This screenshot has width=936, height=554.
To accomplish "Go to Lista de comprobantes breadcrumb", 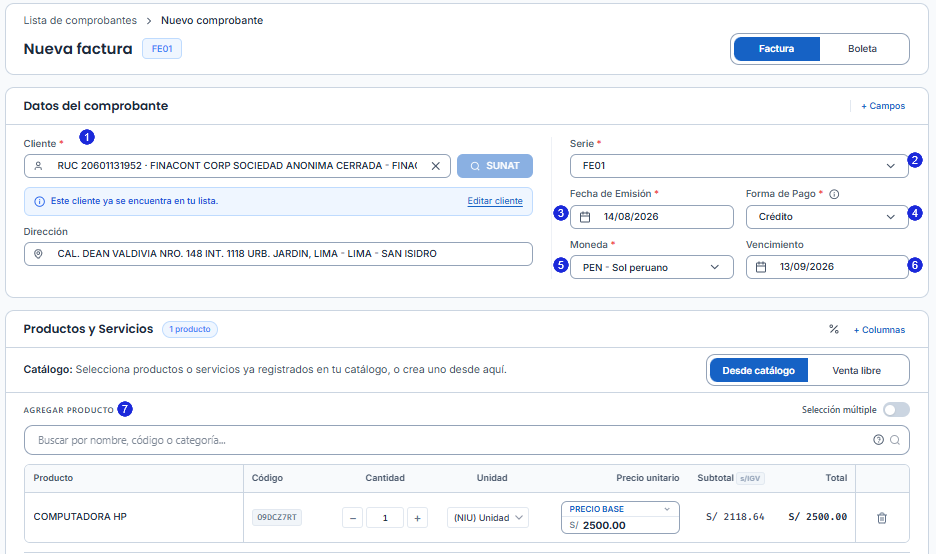I will (x=80, y=20).
